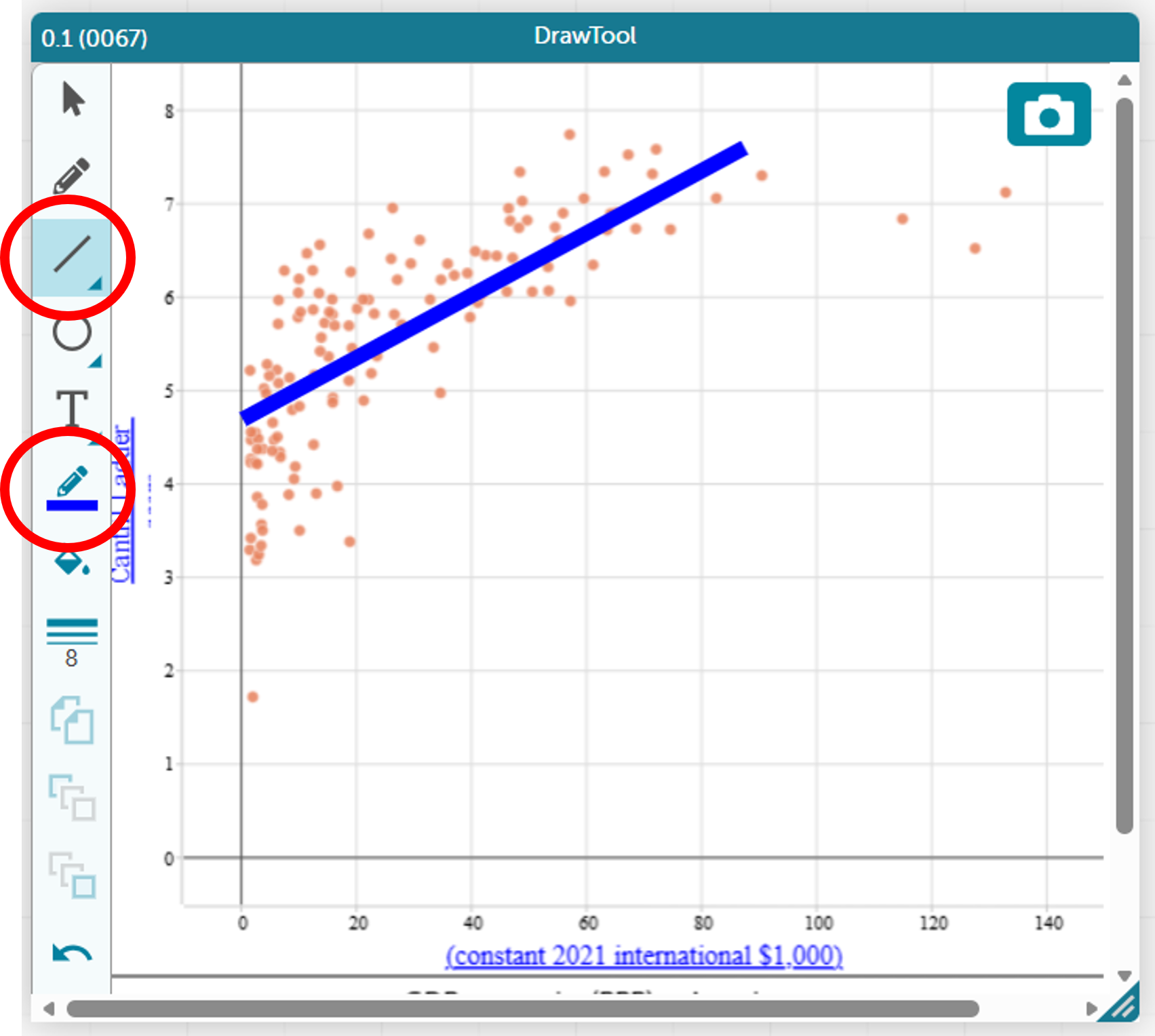Click the send to back icon

(71, 875)
